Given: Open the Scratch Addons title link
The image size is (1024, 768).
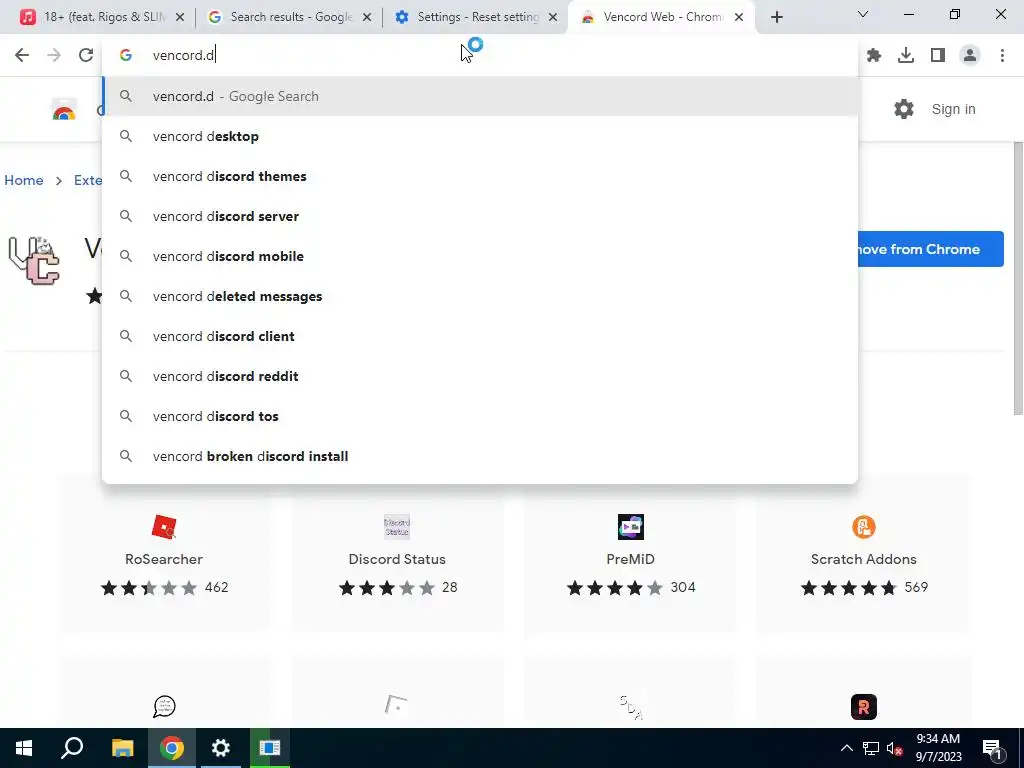Looking at the screenshot, I should coord(863,559).
